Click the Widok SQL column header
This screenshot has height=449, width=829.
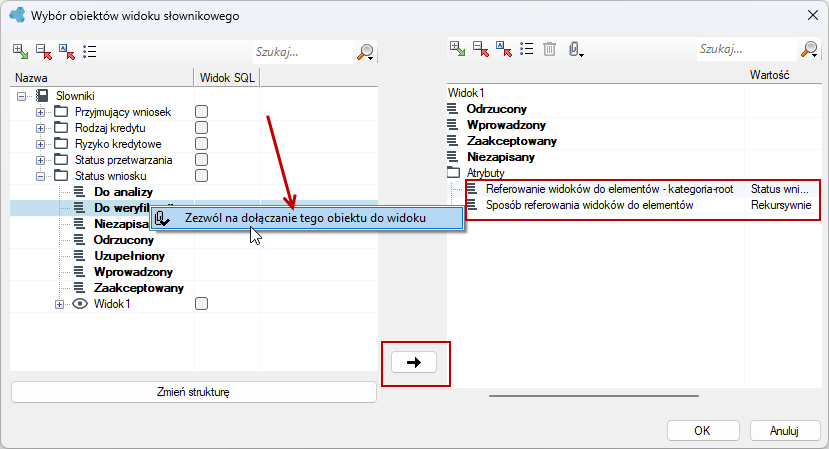227,78
